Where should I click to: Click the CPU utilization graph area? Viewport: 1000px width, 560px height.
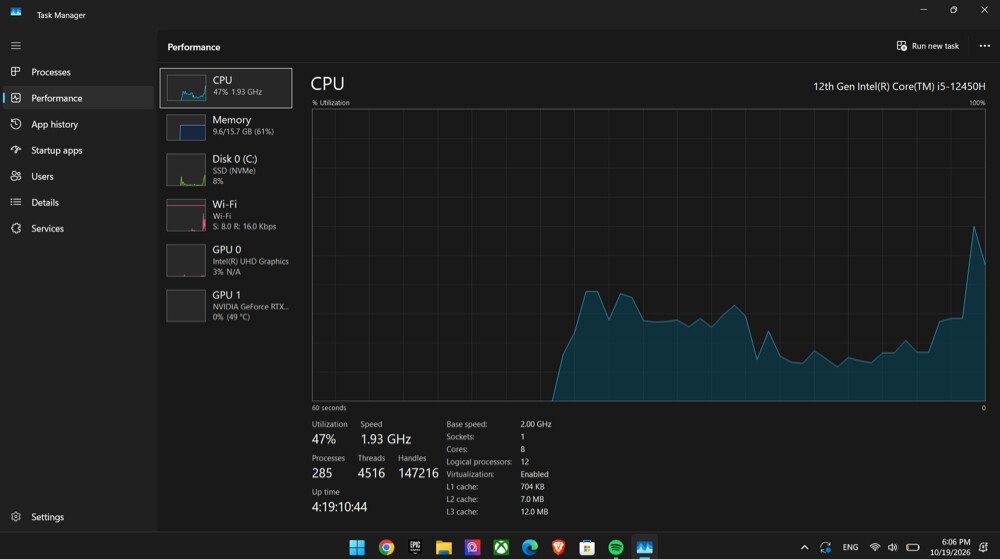tap(649, 255)
